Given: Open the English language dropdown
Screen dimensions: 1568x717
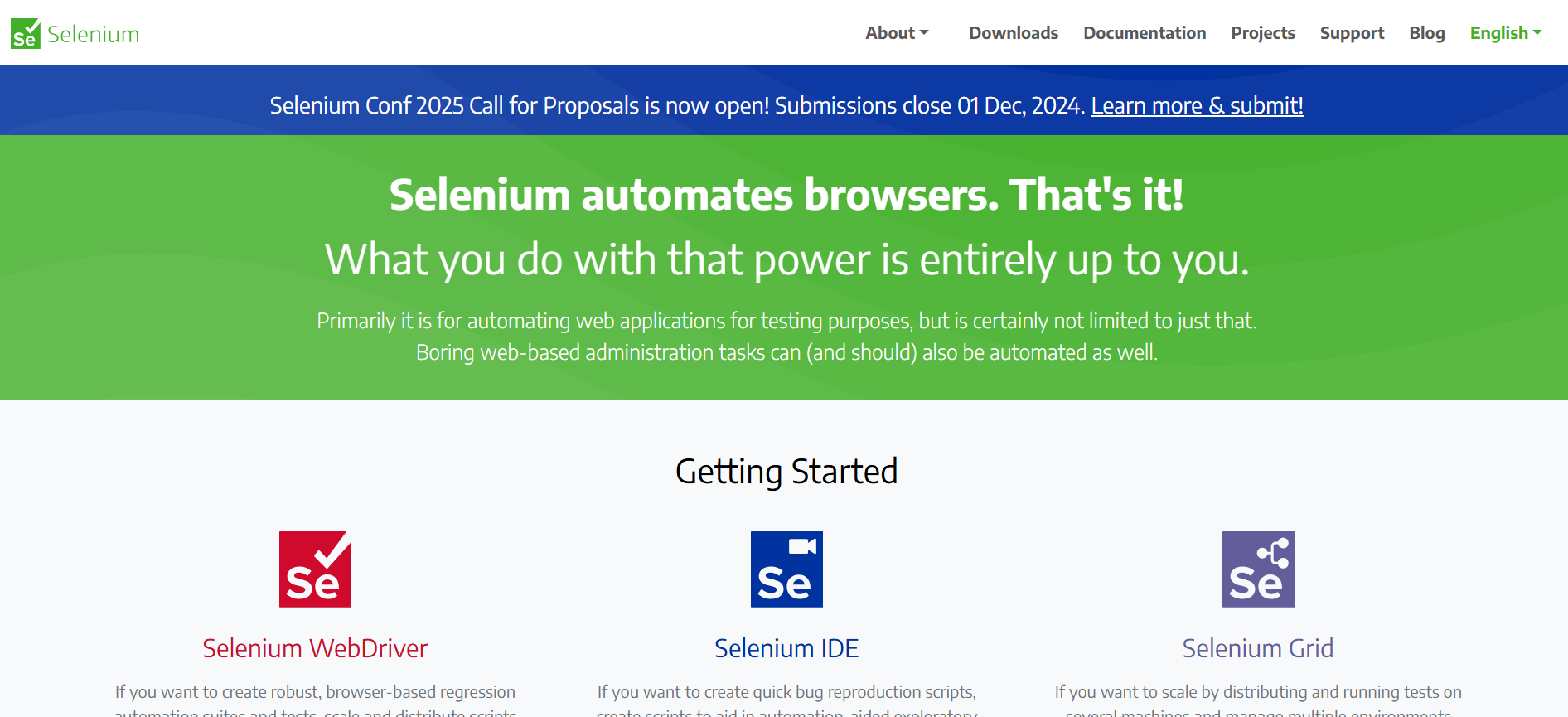Looking at the screenshot, I should [x=1506, y=33].
